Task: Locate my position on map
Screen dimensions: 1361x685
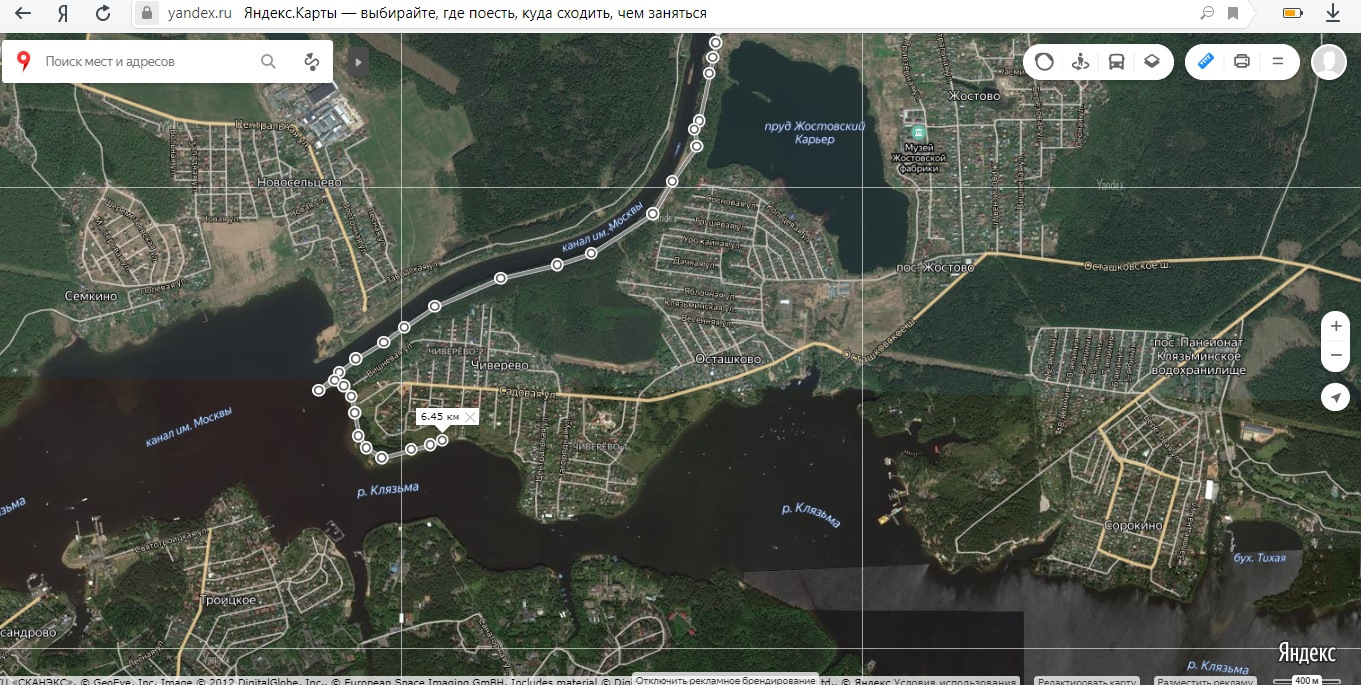Action: [1335, 397]
